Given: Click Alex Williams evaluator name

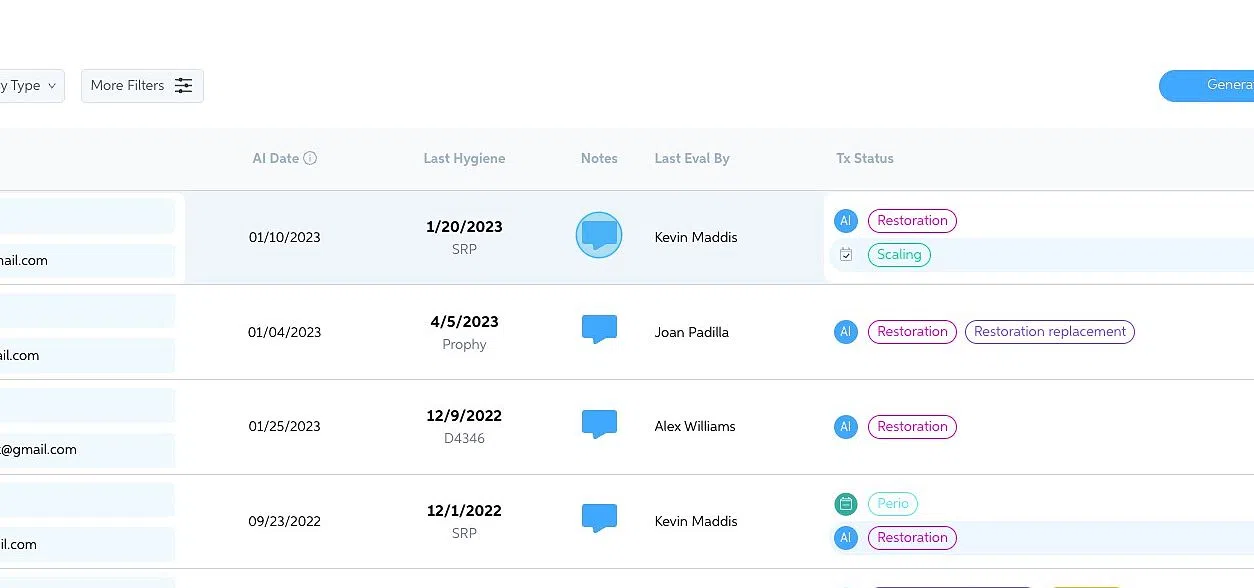Looking at the screenshot, I should pos(695,427).
